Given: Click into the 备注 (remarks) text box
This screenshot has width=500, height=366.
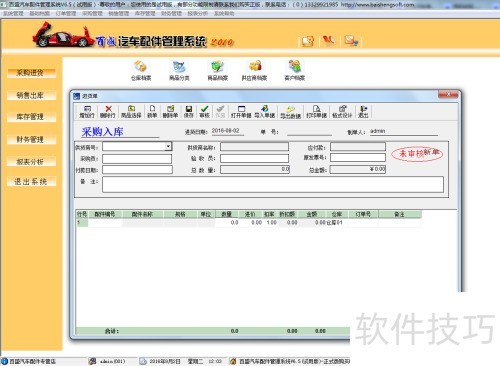Looking at the screenshot, I should click(x=273, y=185).
